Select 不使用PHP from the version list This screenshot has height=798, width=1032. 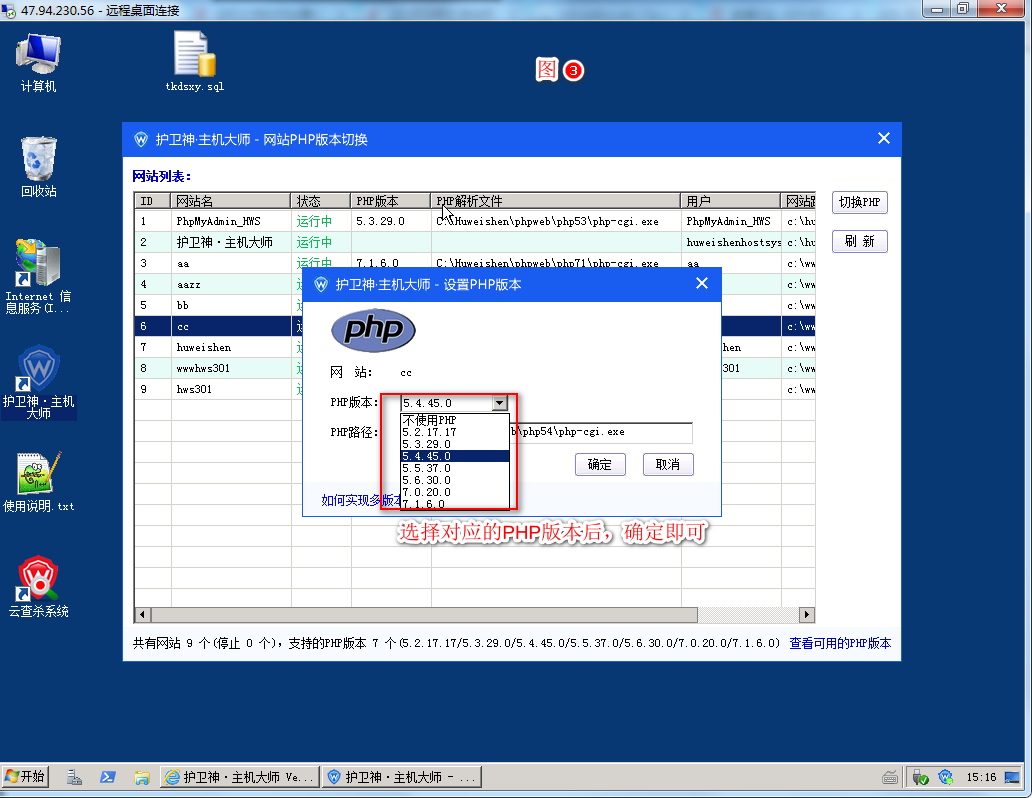[429, 420]
